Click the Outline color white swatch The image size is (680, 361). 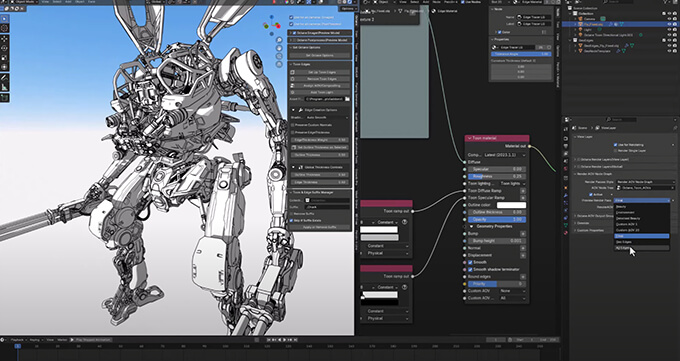pyautogui.click(x=511, y=205)
